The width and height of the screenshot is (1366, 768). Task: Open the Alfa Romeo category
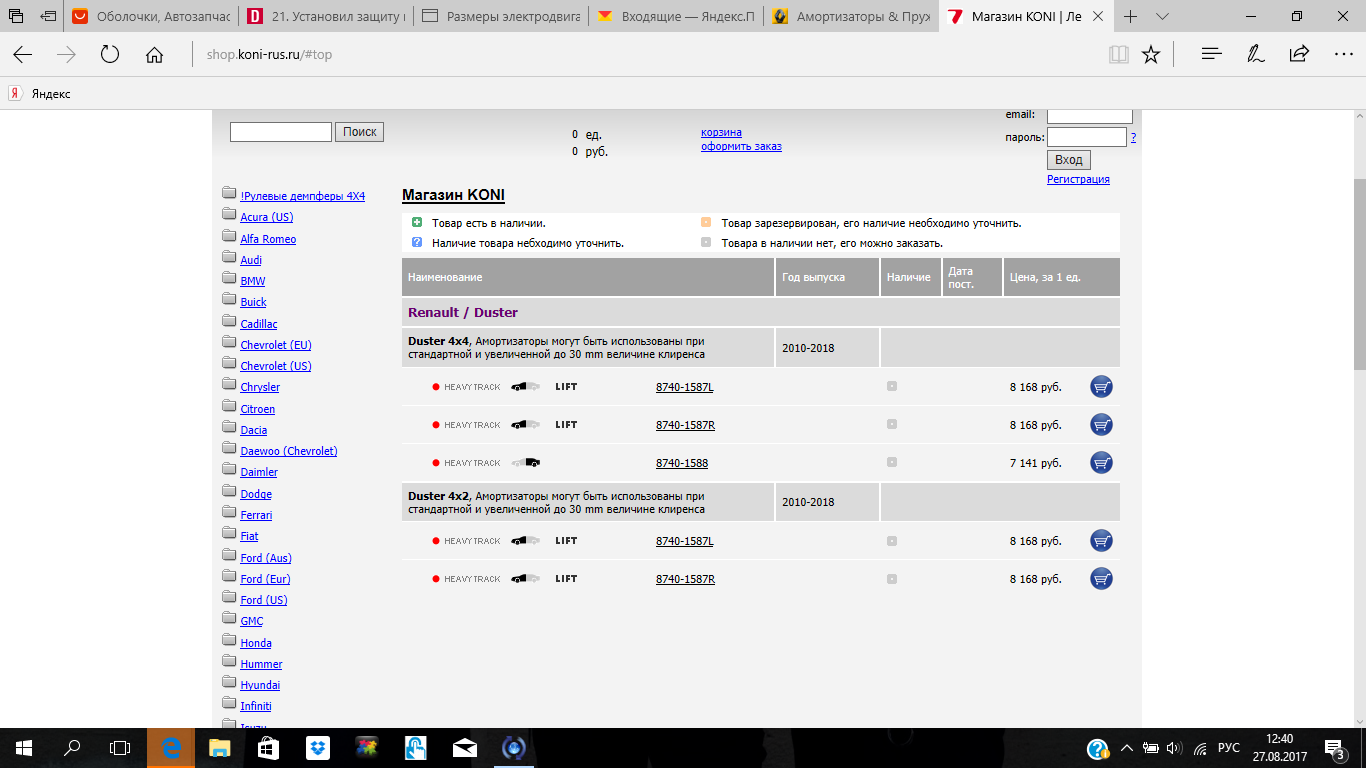(268, 239)
